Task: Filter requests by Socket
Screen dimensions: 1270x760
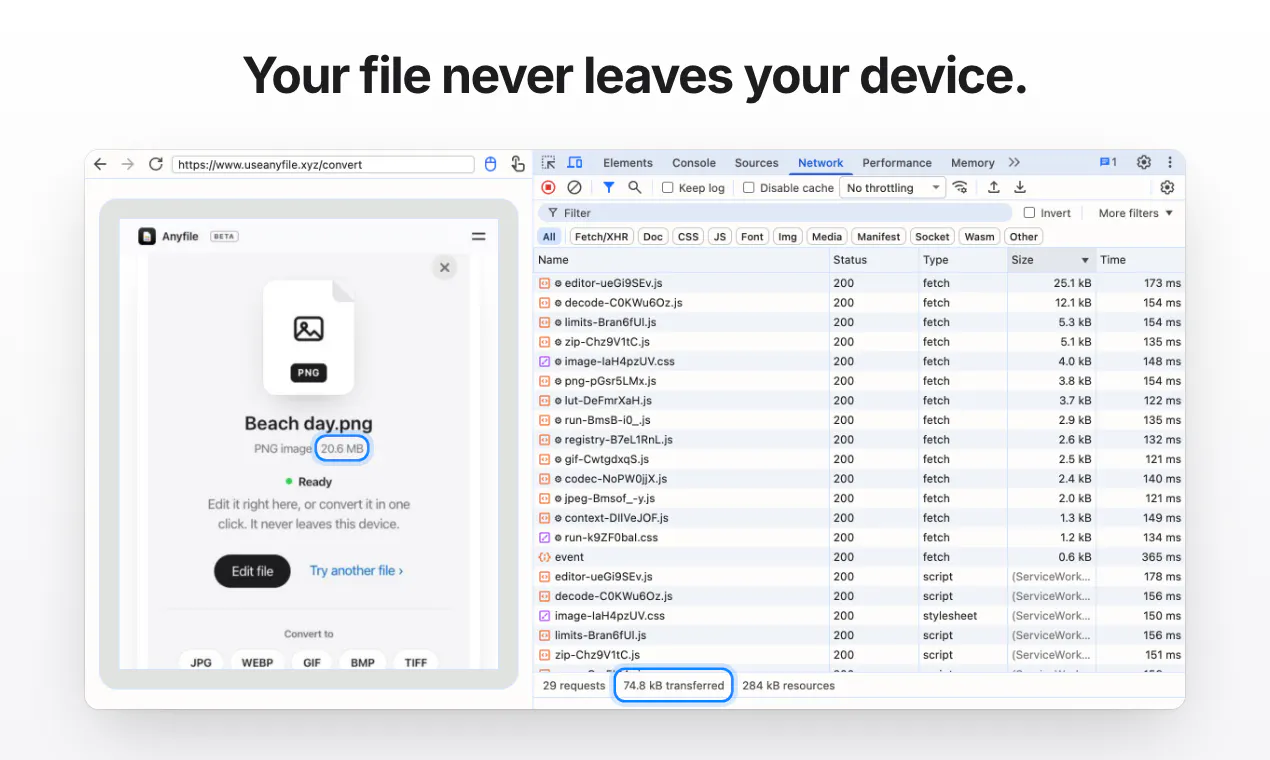Action: 932,237
